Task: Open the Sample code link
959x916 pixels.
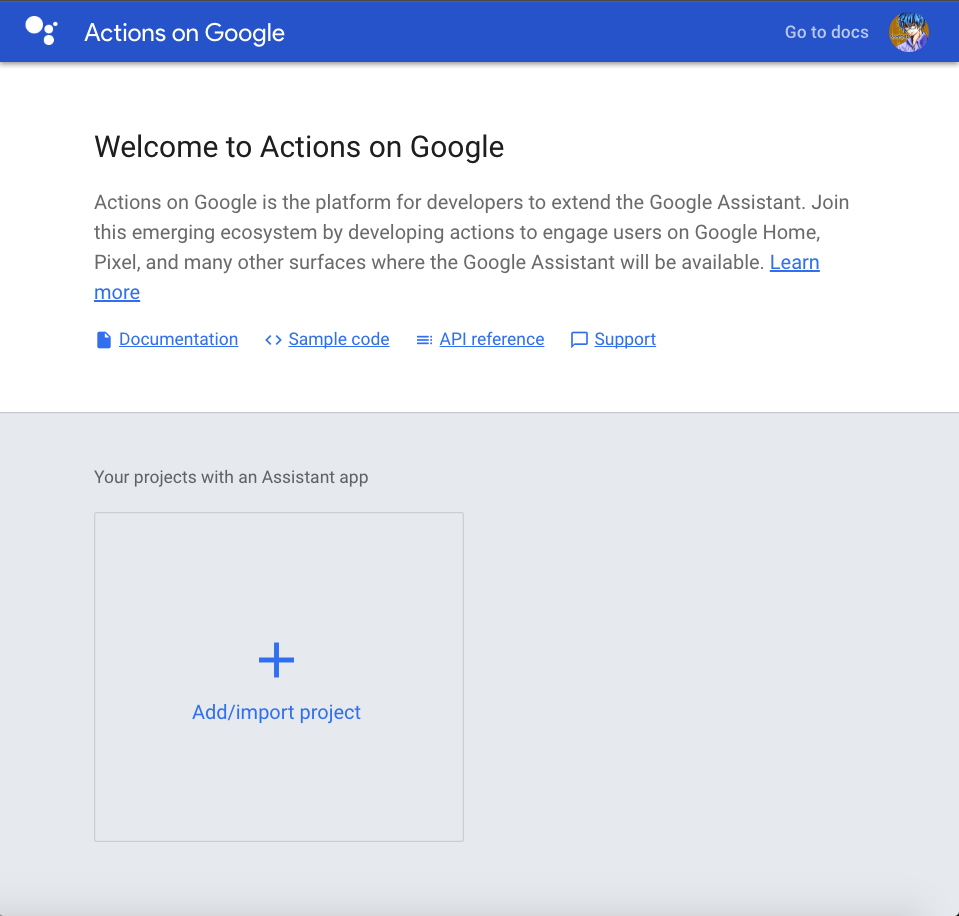Action: point(339,339)
